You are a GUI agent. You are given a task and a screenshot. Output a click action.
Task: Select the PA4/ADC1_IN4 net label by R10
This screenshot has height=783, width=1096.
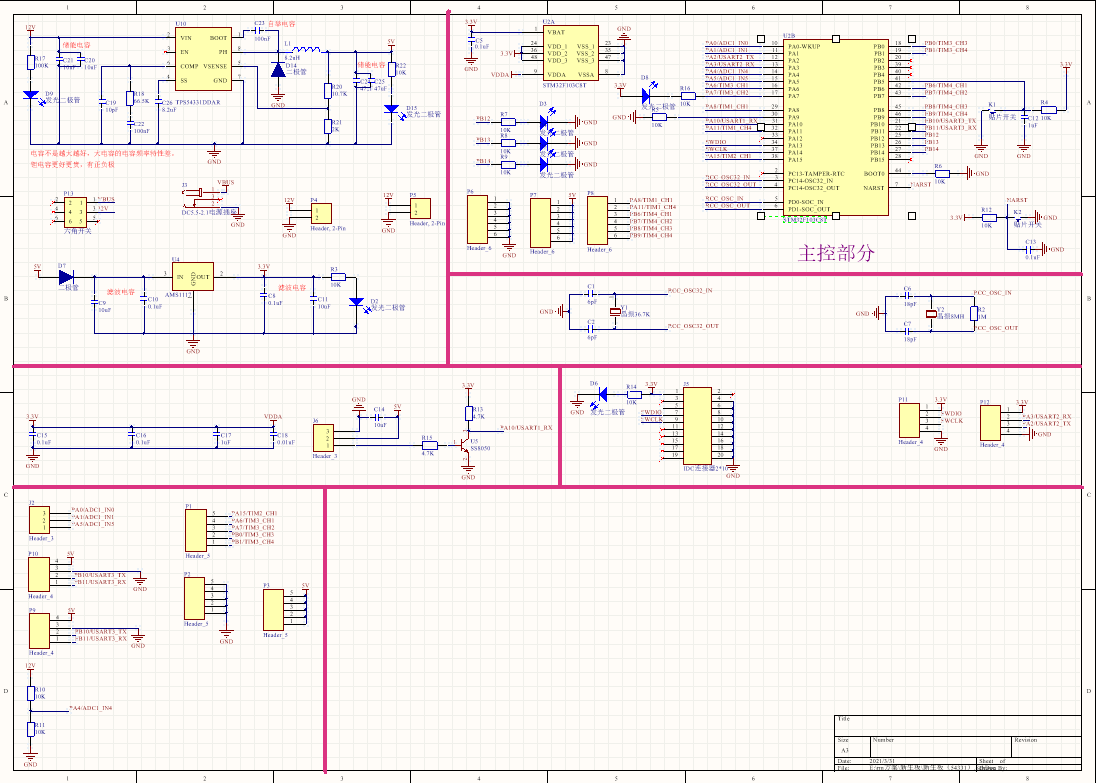(x=91, y=708)
